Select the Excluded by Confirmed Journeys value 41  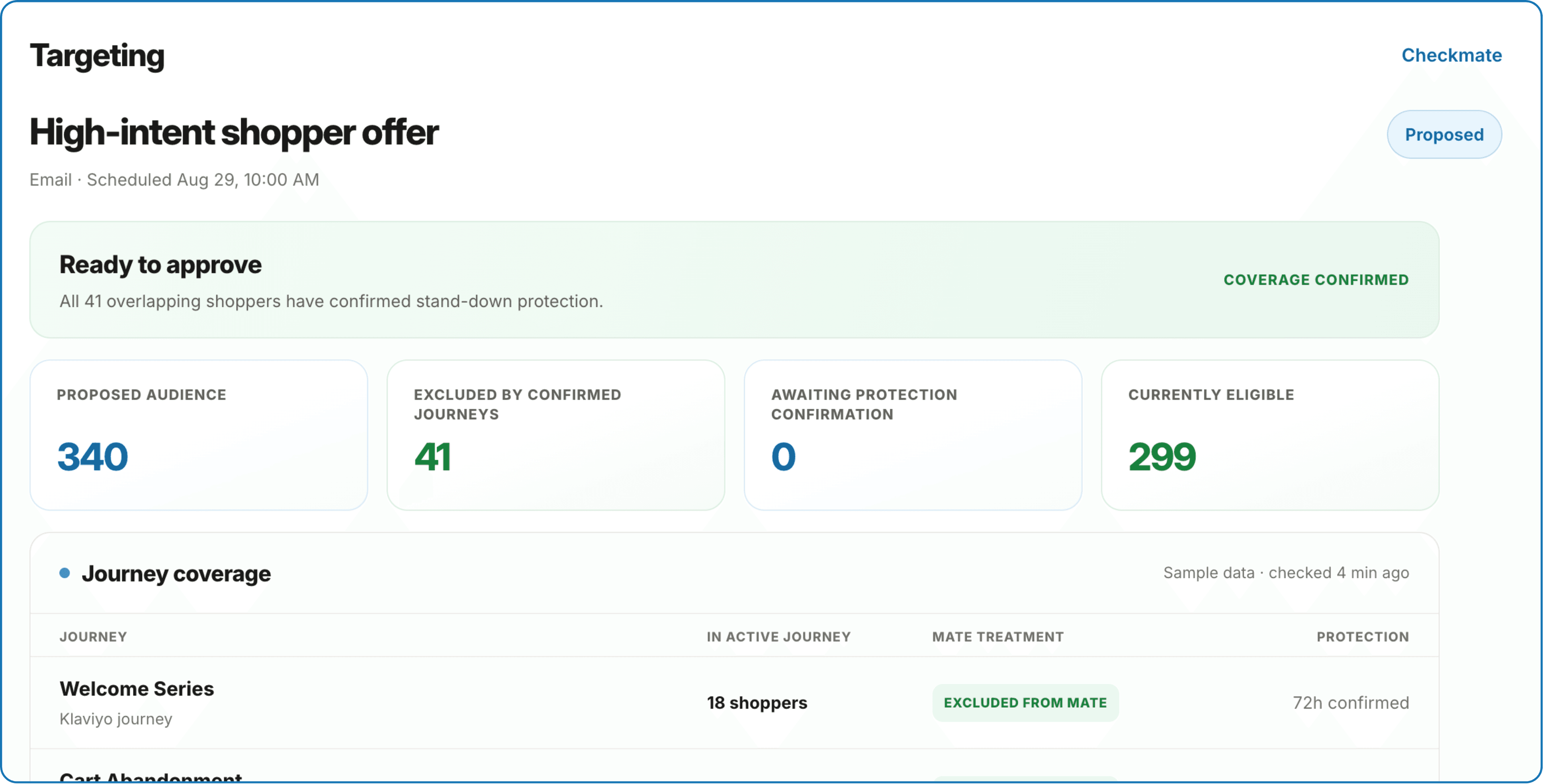[432, 457]
